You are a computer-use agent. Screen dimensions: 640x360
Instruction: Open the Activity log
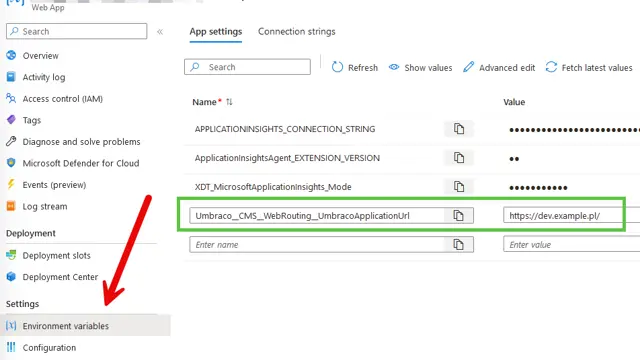44,77
